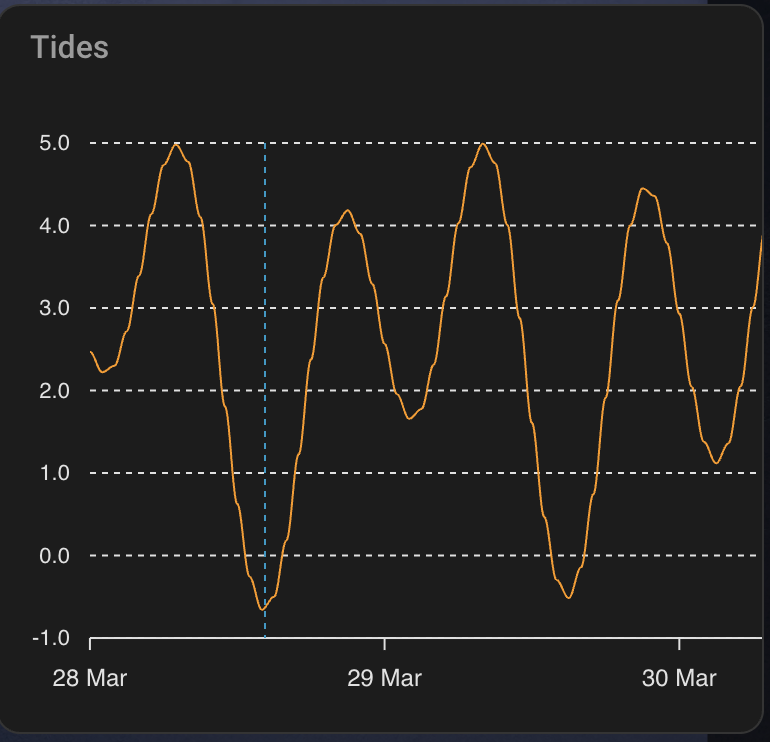Click the lowest tide trough on 28 Mar

263,608
